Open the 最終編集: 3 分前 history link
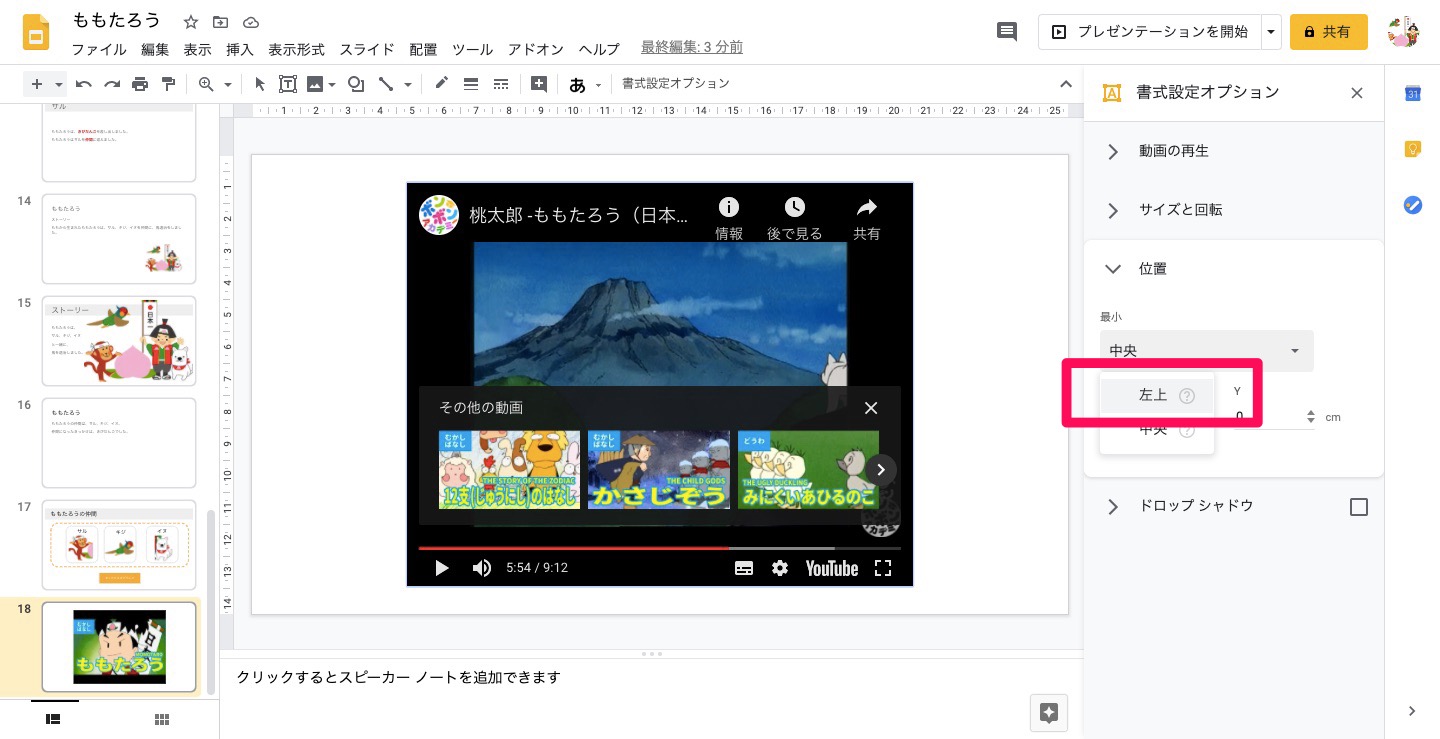 (691, 47)
